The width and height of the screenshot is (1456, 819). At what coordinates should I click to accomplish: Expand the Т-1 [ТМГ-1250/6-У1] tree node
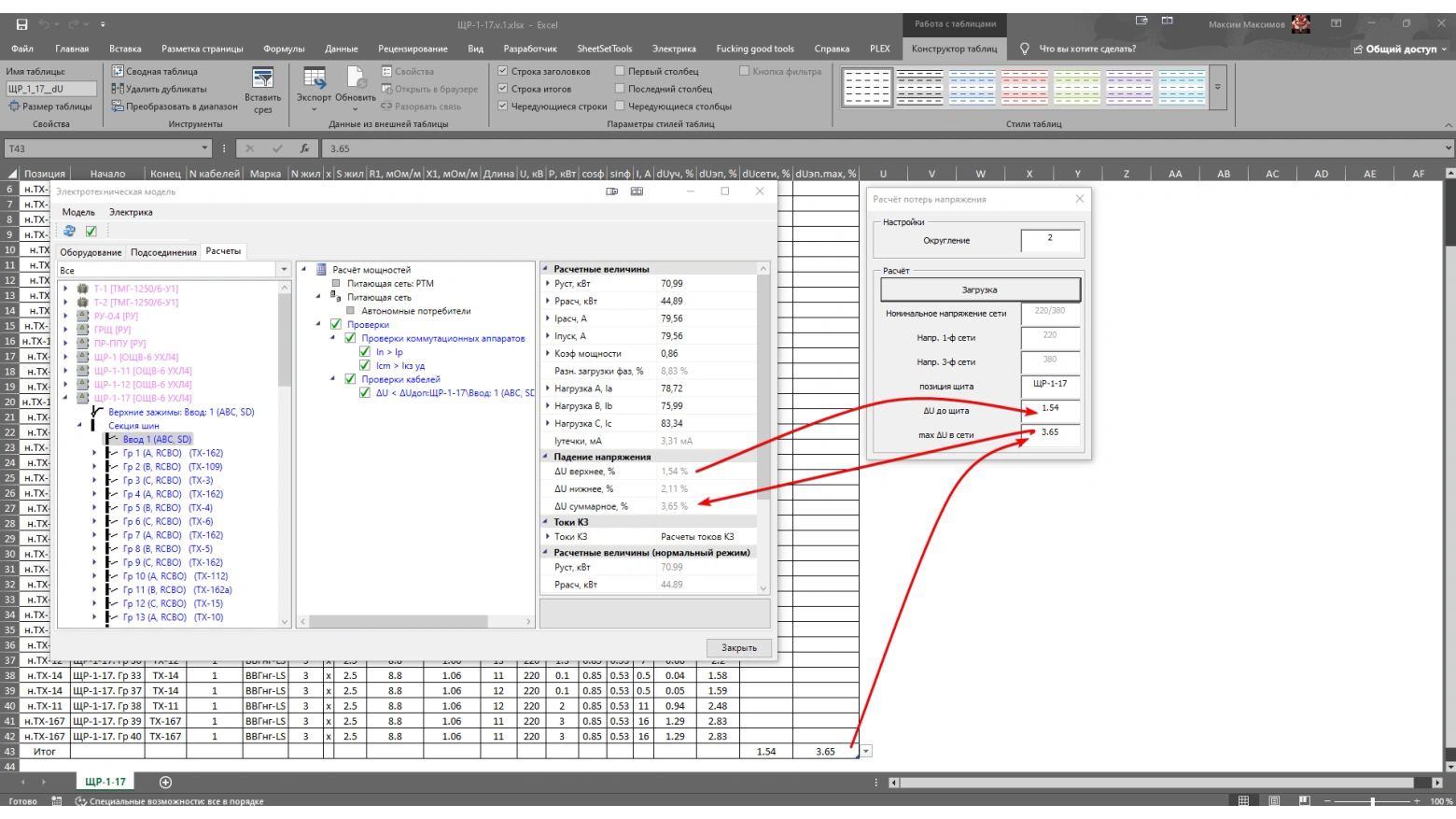(x=65, y=289)
